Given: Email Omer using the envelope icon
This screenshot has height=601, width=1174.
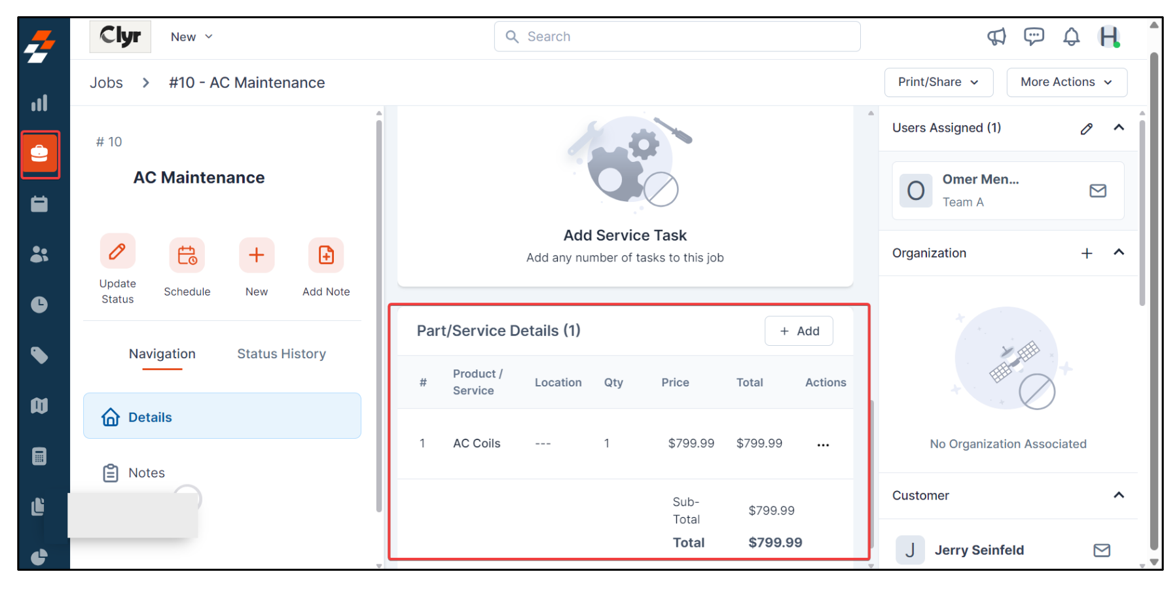Looking at the screenshot, I should [1098, 191].
